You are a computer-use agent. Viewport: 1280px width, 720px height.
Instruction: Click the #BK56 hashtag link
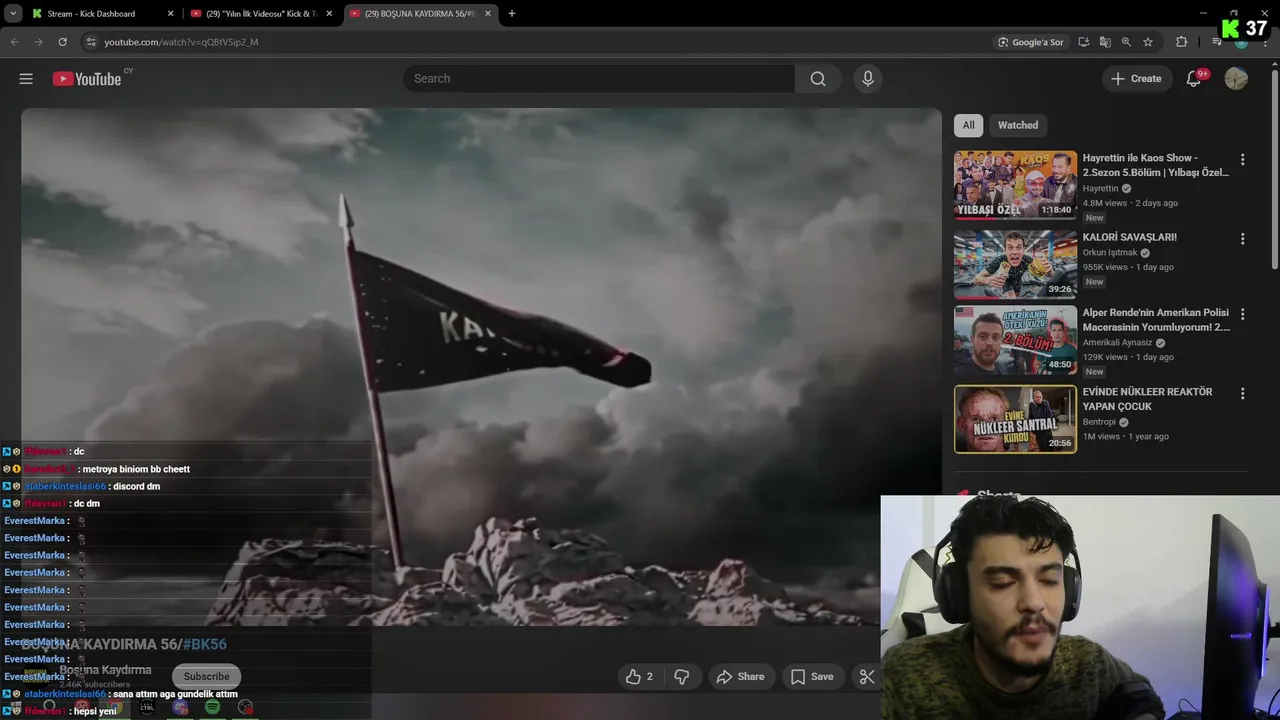tap(205, 645)
